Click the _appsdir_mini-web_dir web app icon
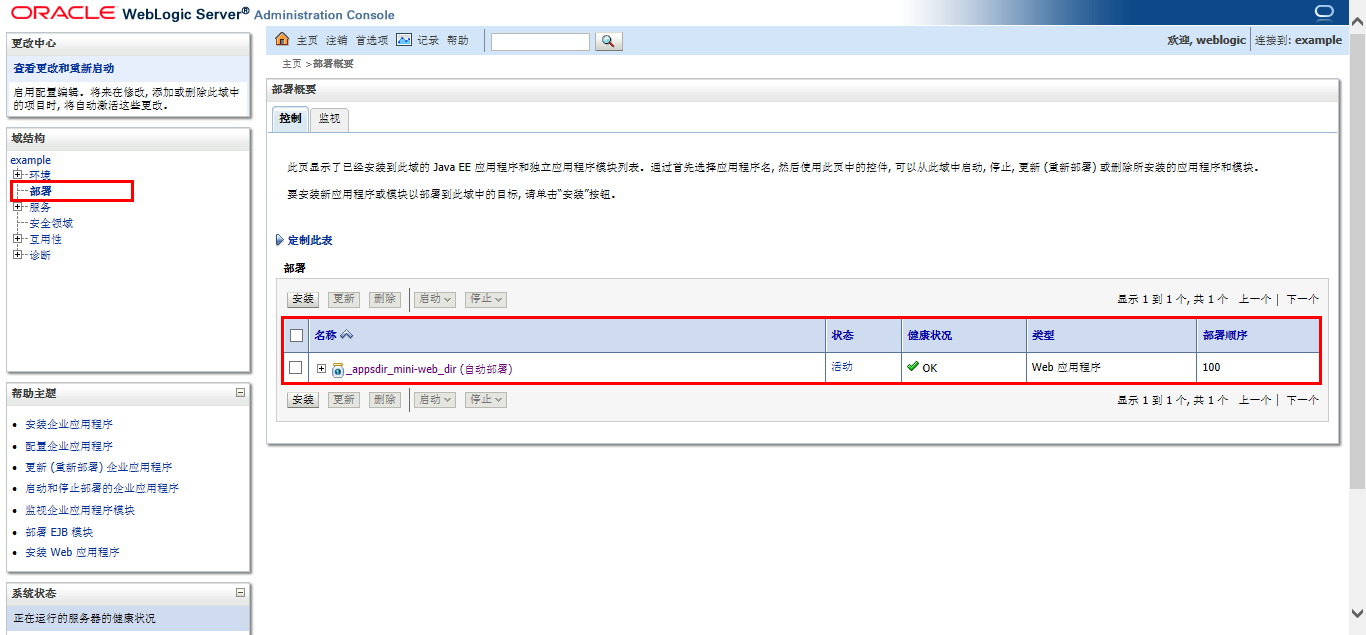The width and height of the screenshot is (1366, 635). 338,369
